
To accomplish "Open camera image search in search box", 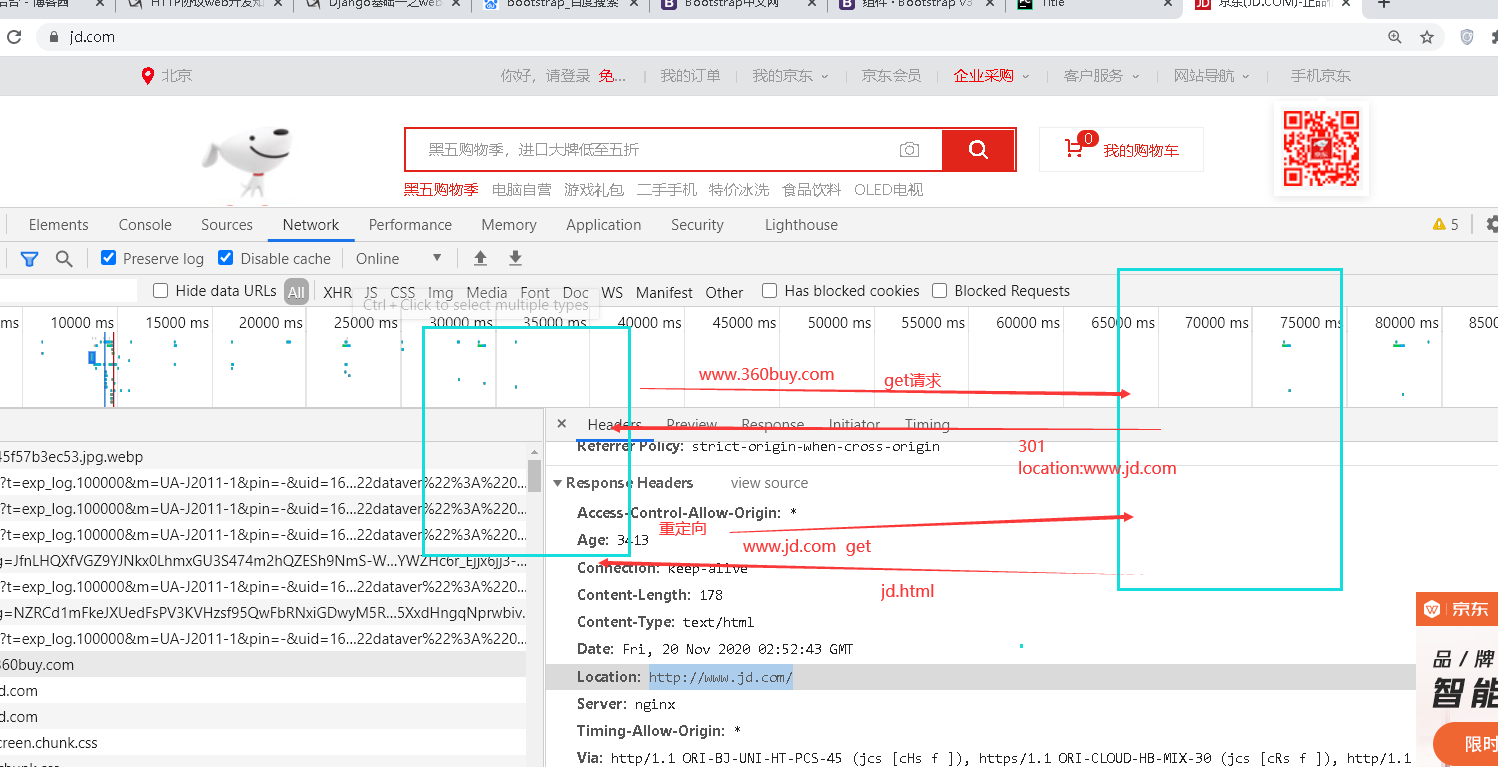I will point(909,150).
